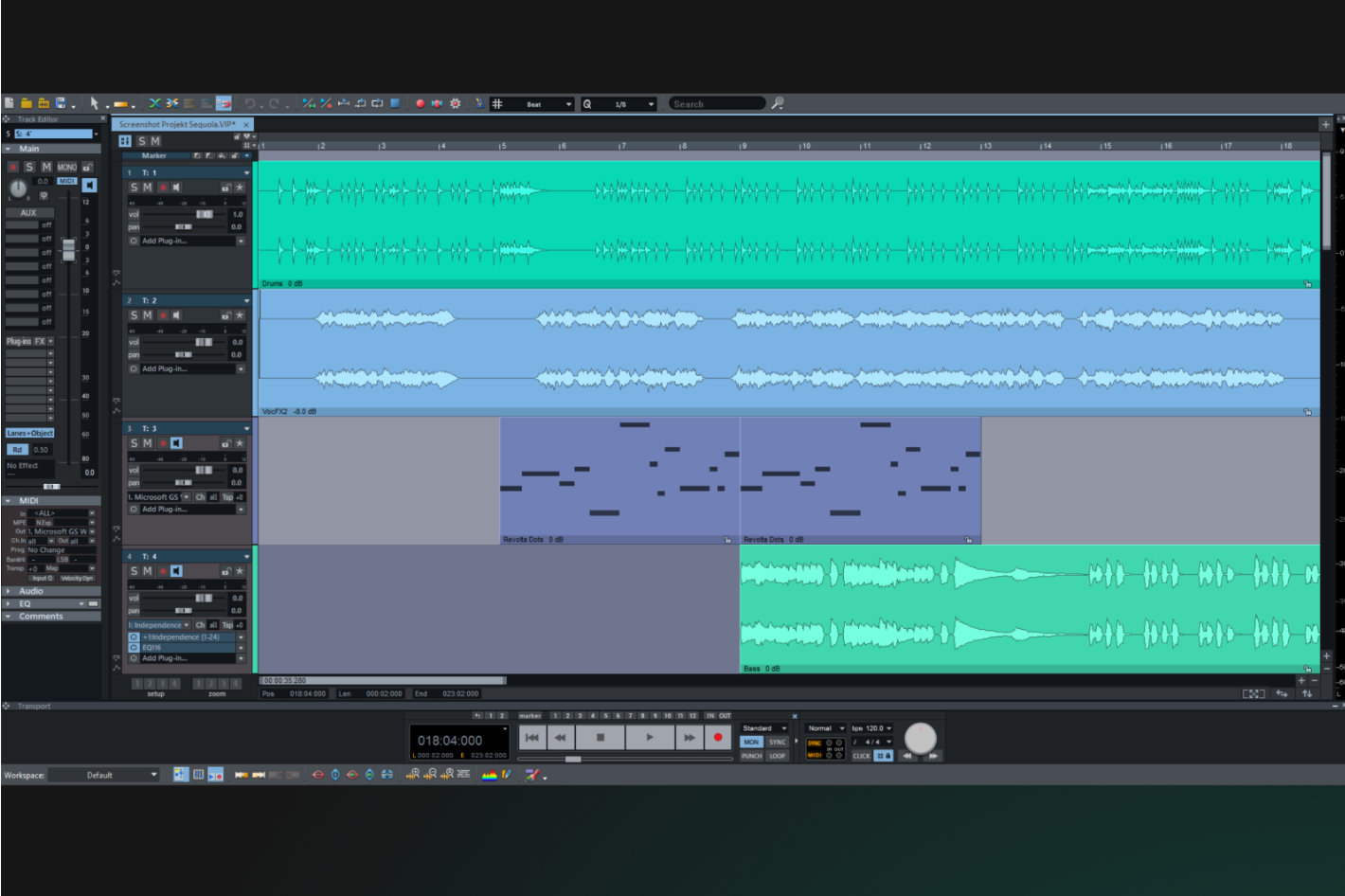
Task: Click the crossfade X icon in toolbar
Action: (154, 103)
